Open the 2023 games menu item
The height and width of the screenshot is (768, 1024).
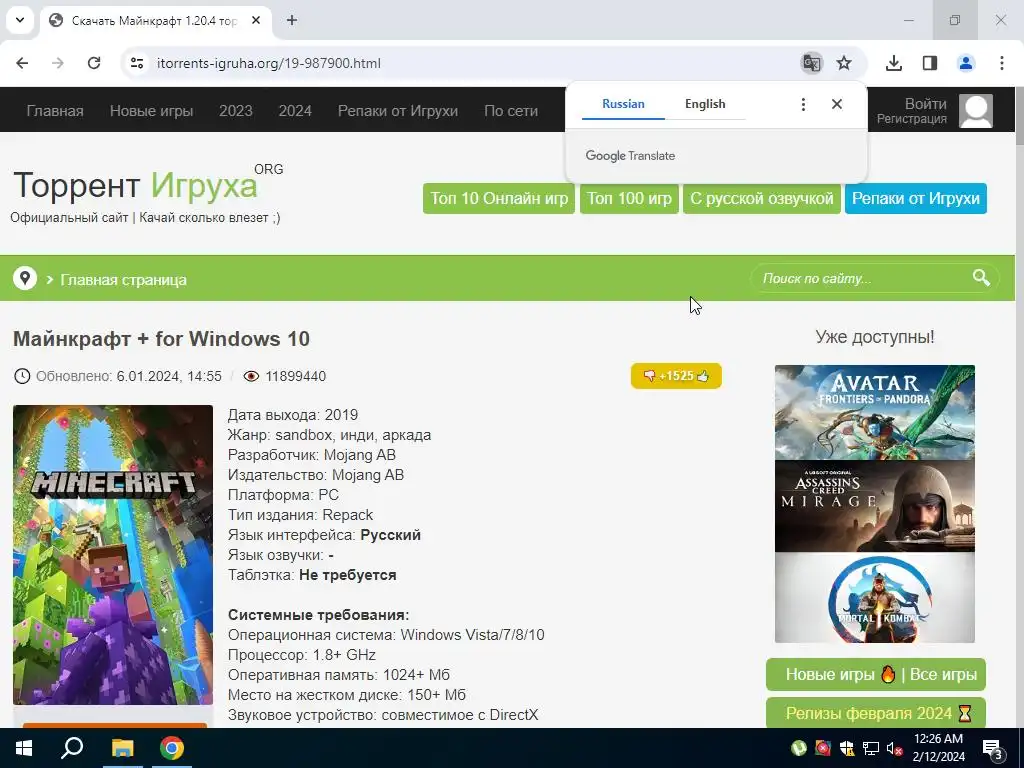236,111
